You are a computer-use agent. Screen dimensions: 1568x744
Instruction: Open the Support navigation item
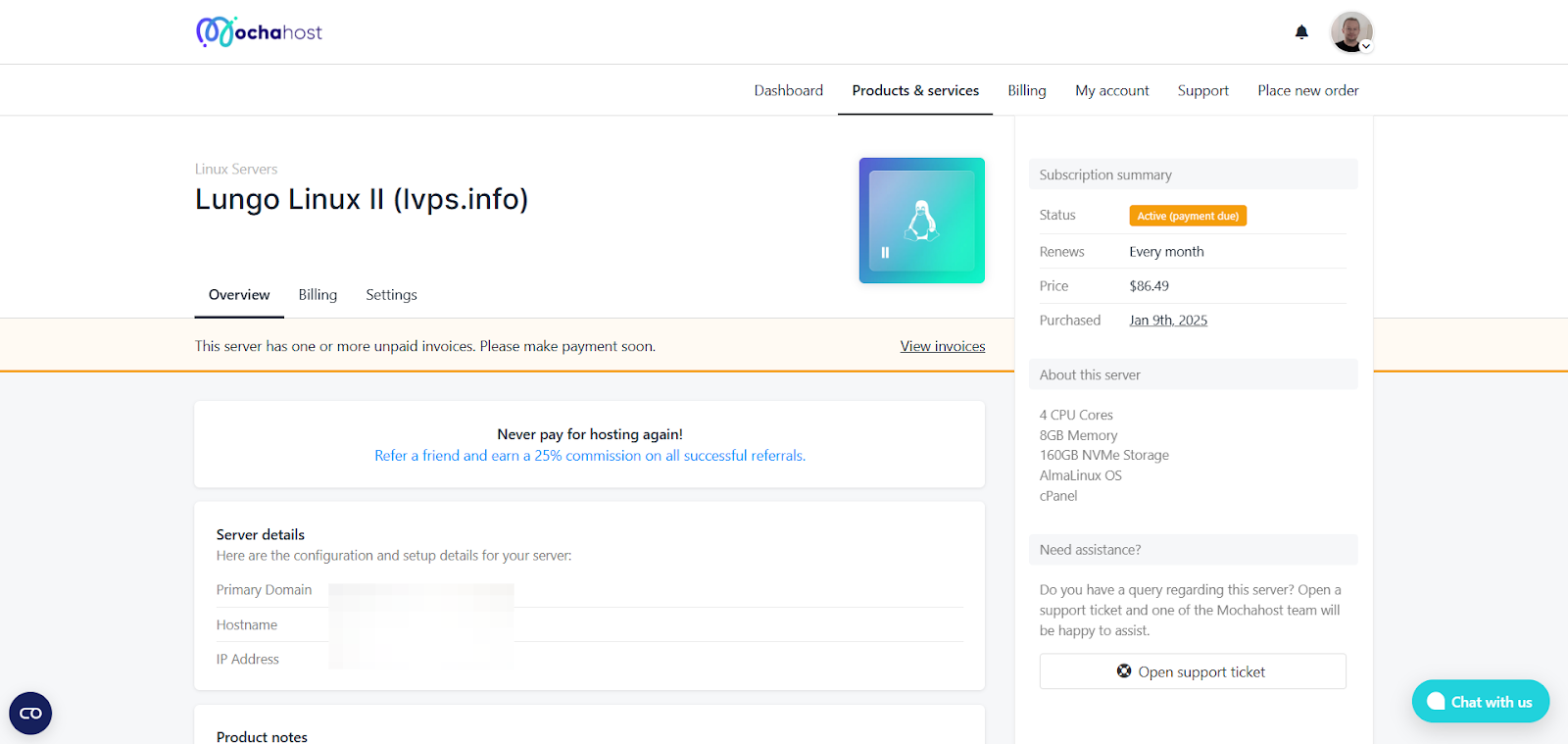point(1203,90)
